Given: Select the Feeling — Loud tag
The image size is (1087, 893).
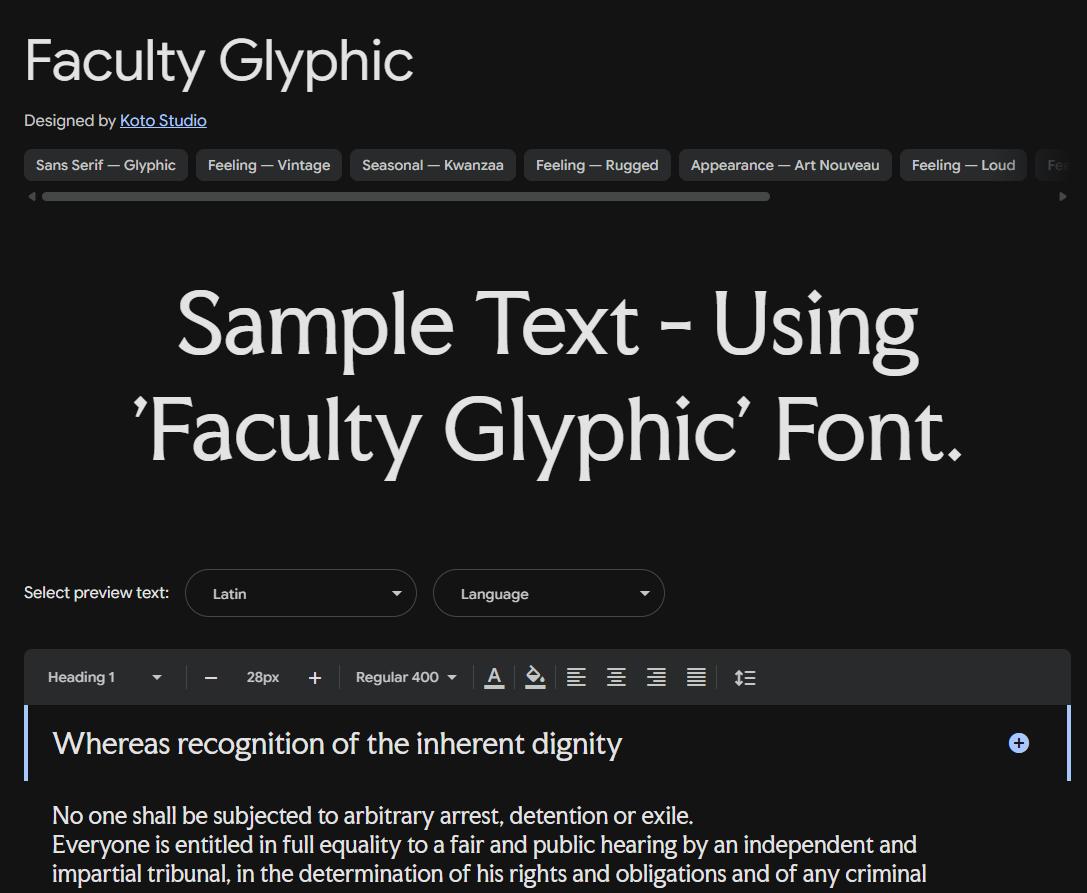Looking at the screenshot, I should pos(963,165).
